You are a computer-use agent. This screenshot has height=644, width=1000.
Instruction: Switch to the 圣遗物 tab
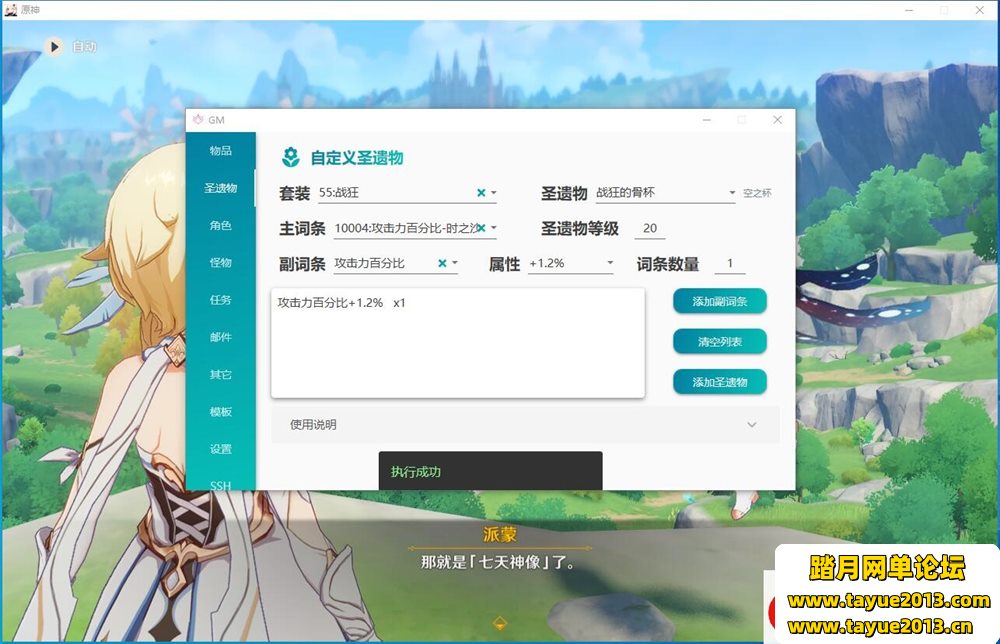221,188
